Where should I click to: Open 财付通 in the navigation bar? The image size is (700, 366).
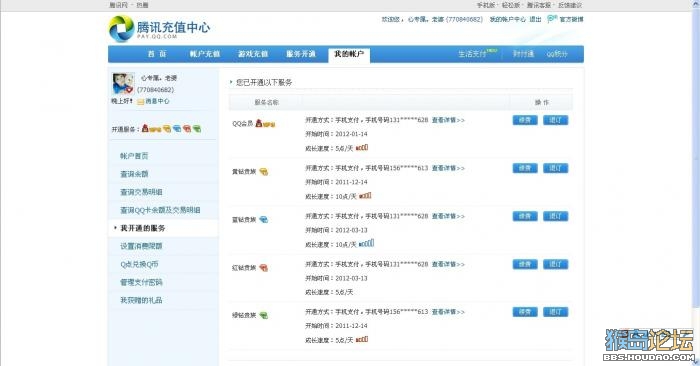pos(523,54)
